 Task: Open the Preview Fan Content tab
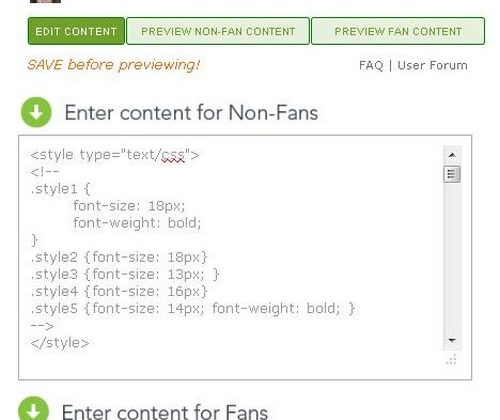pyautogui.click(x=398, y=31)
